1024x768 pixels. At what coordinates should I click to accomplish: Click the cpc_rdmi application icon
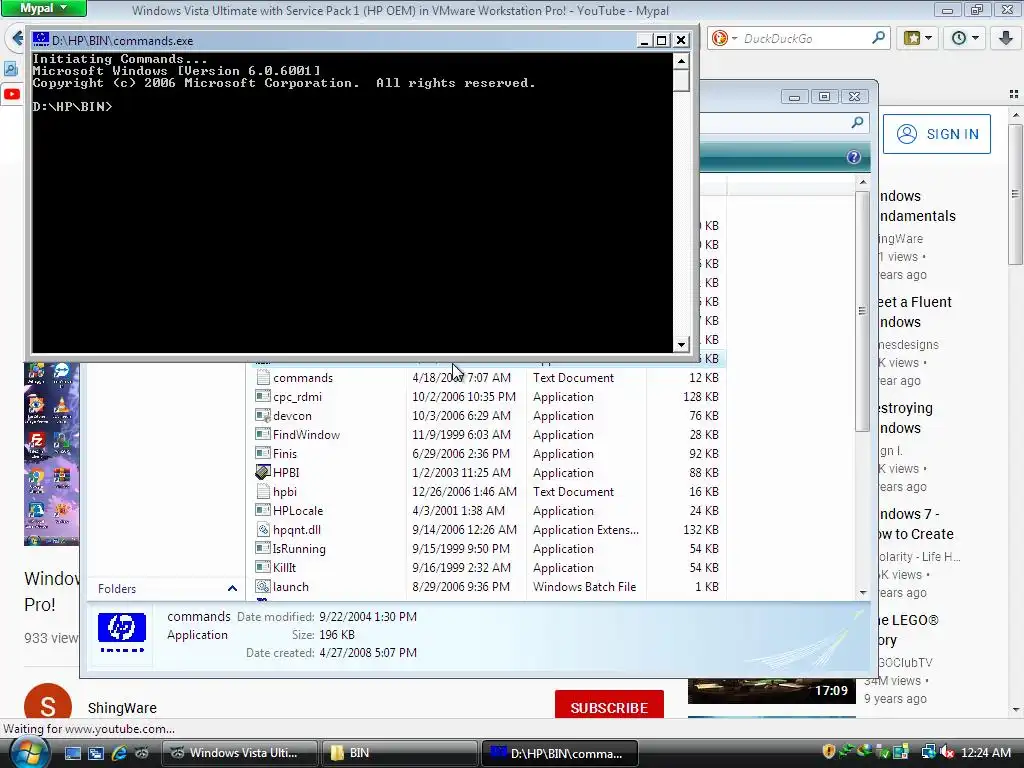click(263, 396)
